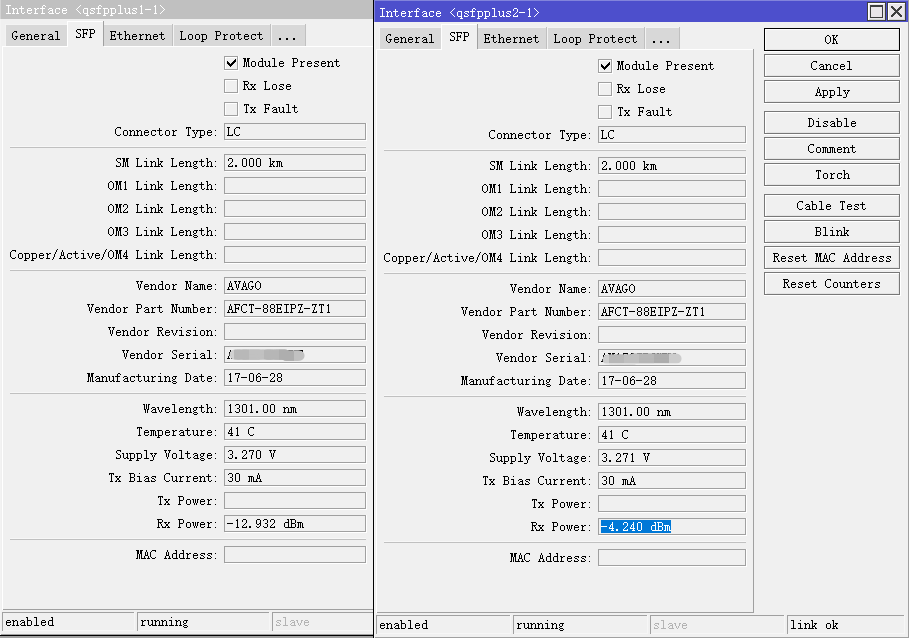Close the qsfpplus2-1 interface window
The image size is (909, 638).
896,12
